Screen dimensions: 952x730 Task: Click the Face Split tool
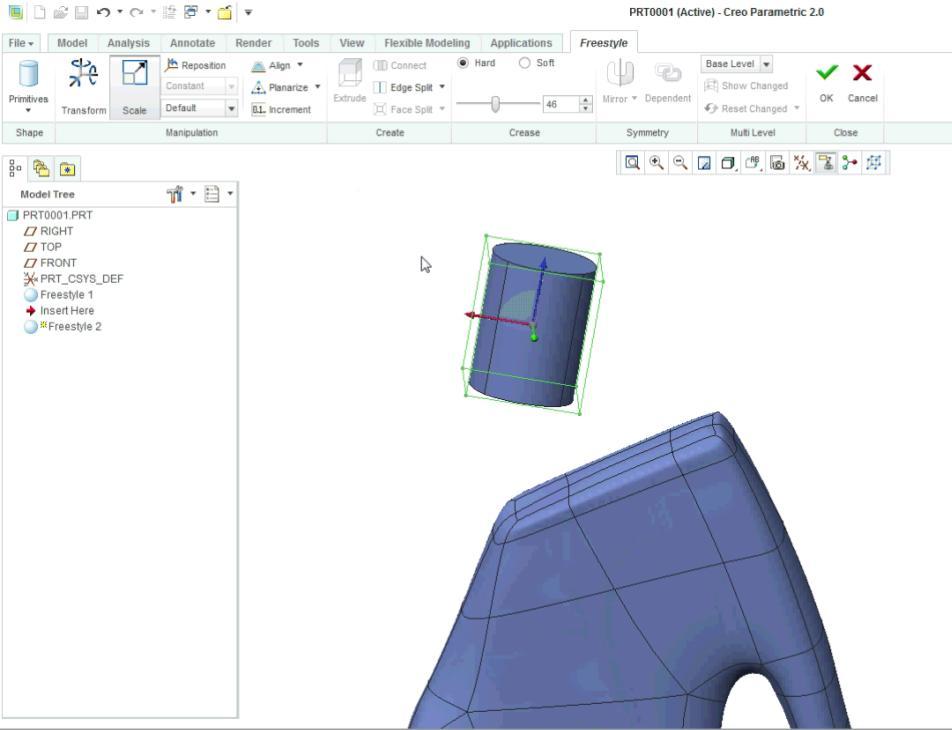coord(403,109)
